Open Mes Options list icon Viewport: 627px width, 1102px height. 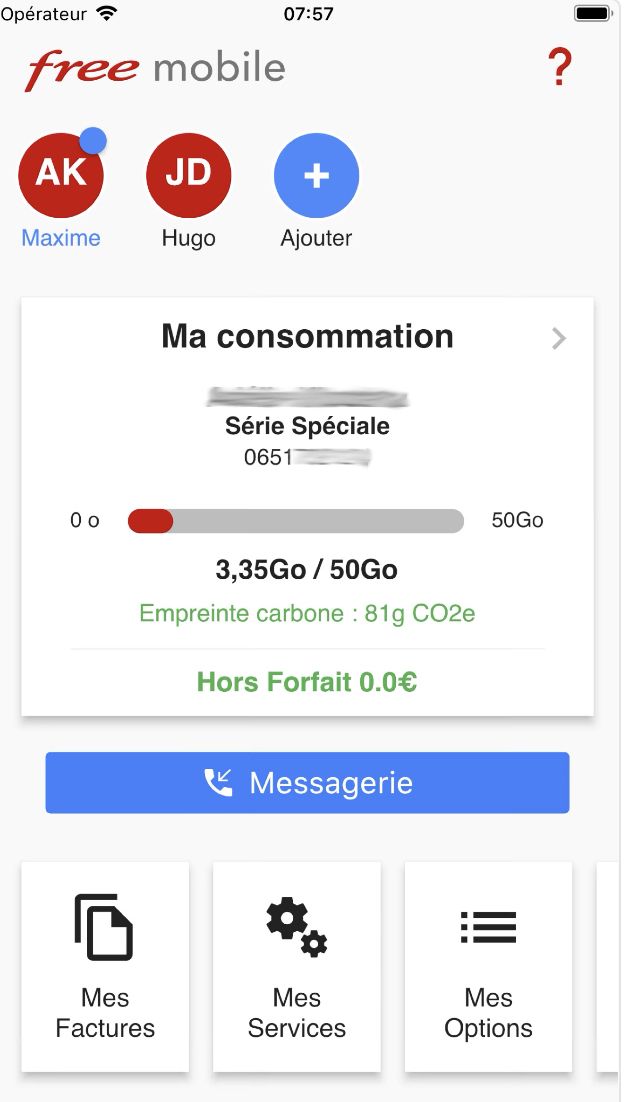[x=488, y=928]
